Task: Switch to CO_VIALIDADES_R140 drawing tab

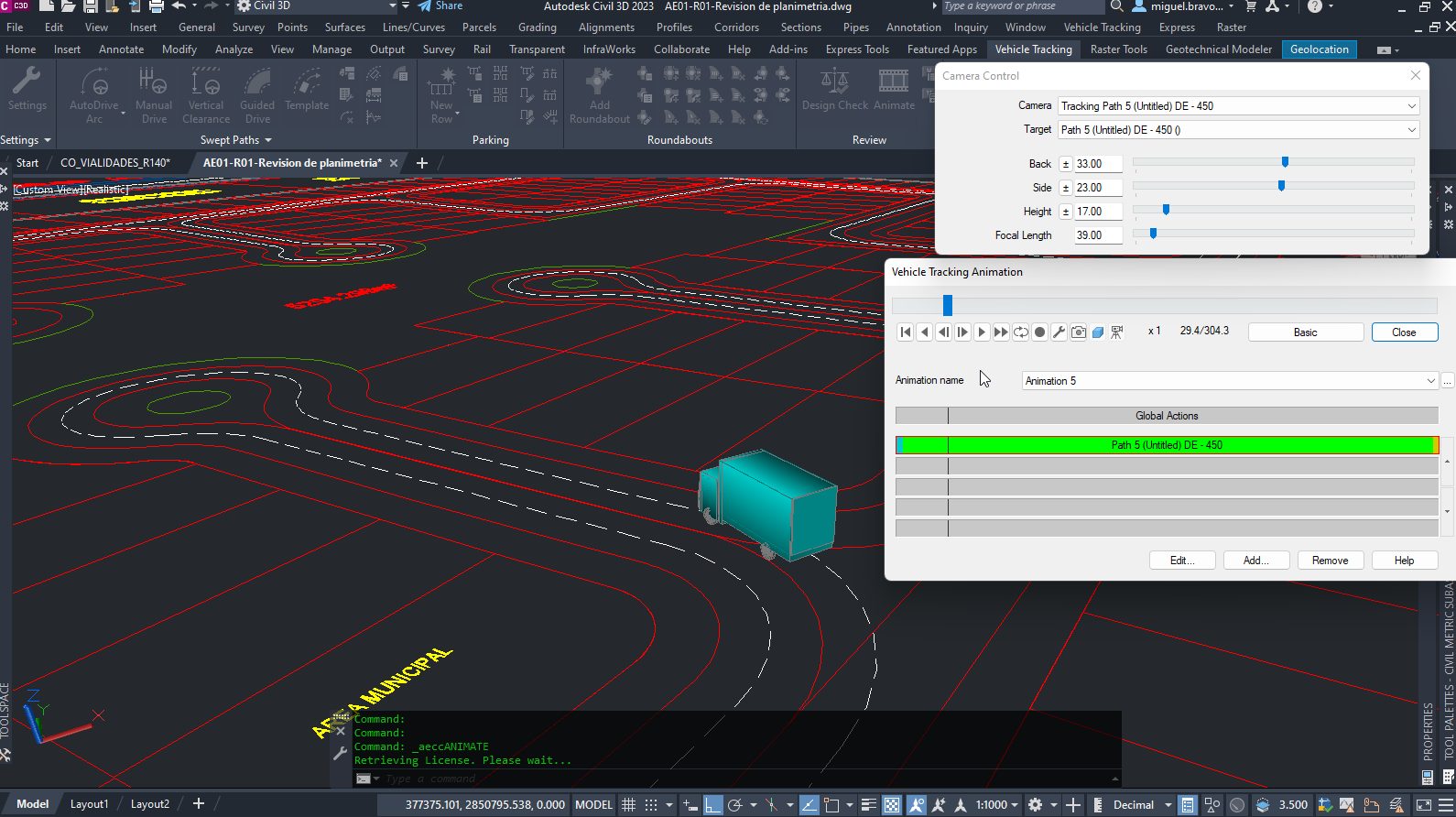Action: (x=115, y=163)
